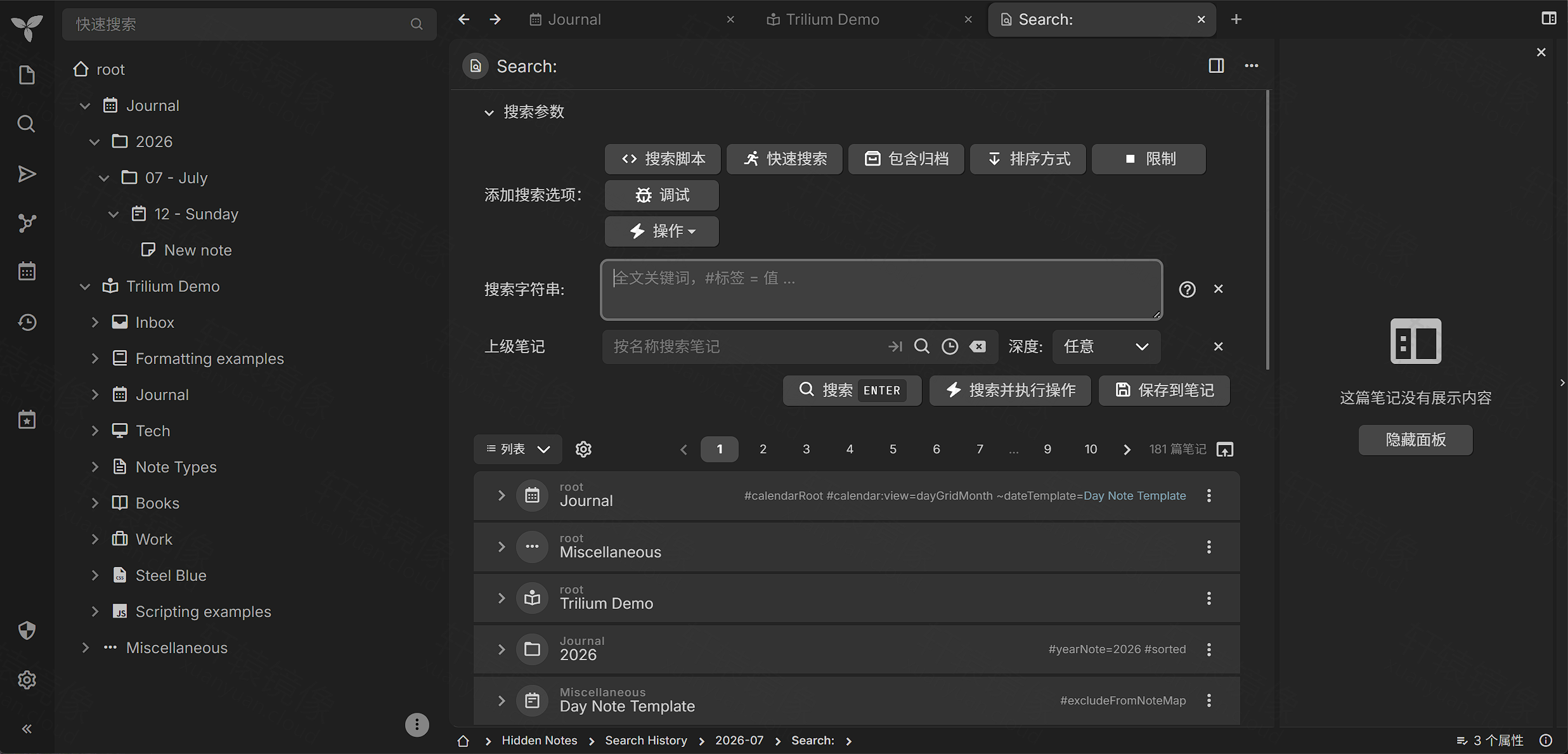
Task: Remove the search string option
Action: click(x=1218, y=289)
